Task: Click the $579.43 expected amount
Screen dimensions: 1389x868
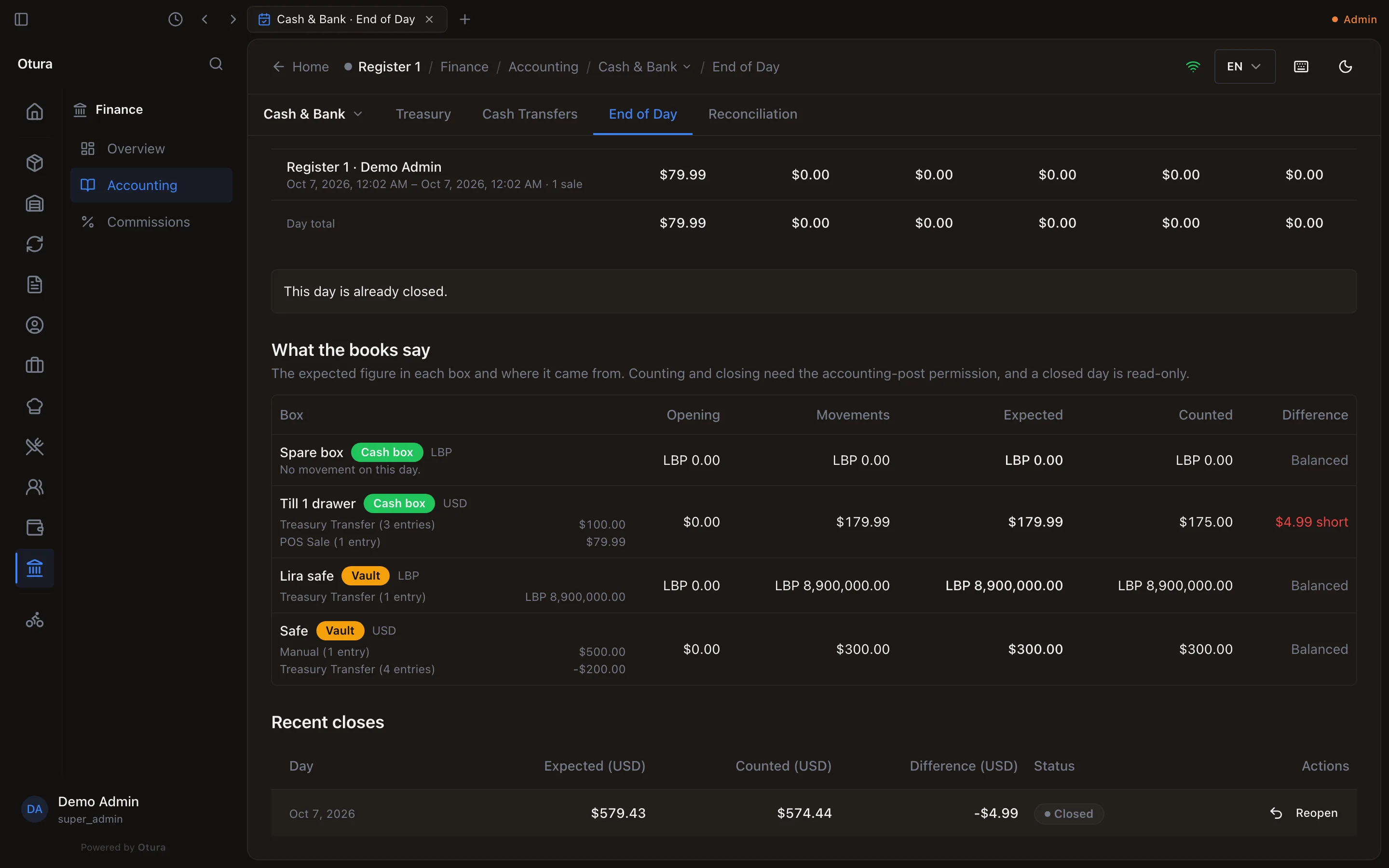Action: 618,813
